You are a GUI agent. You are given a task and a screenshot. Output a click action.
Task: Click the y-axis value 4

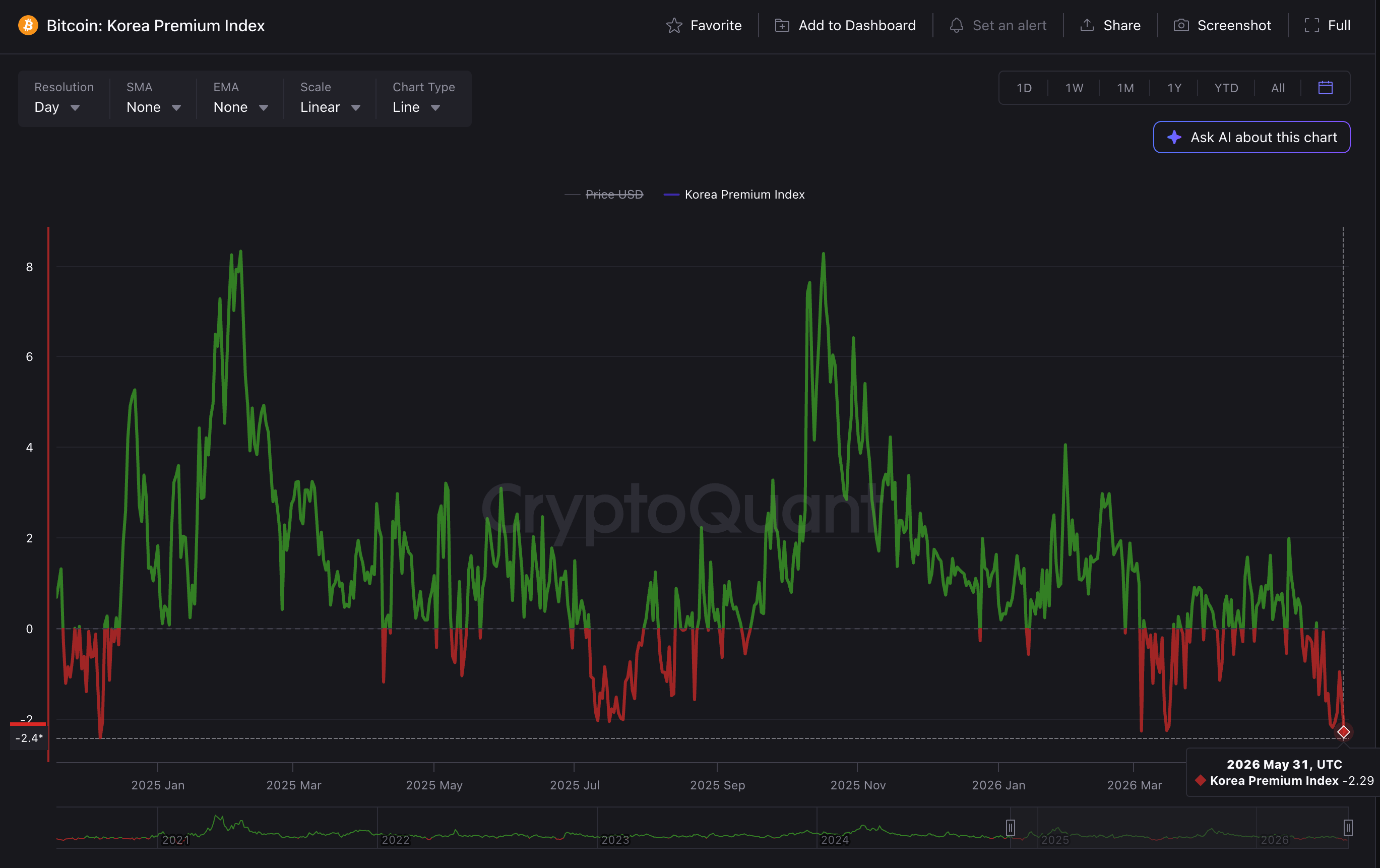tap(29, 447)
